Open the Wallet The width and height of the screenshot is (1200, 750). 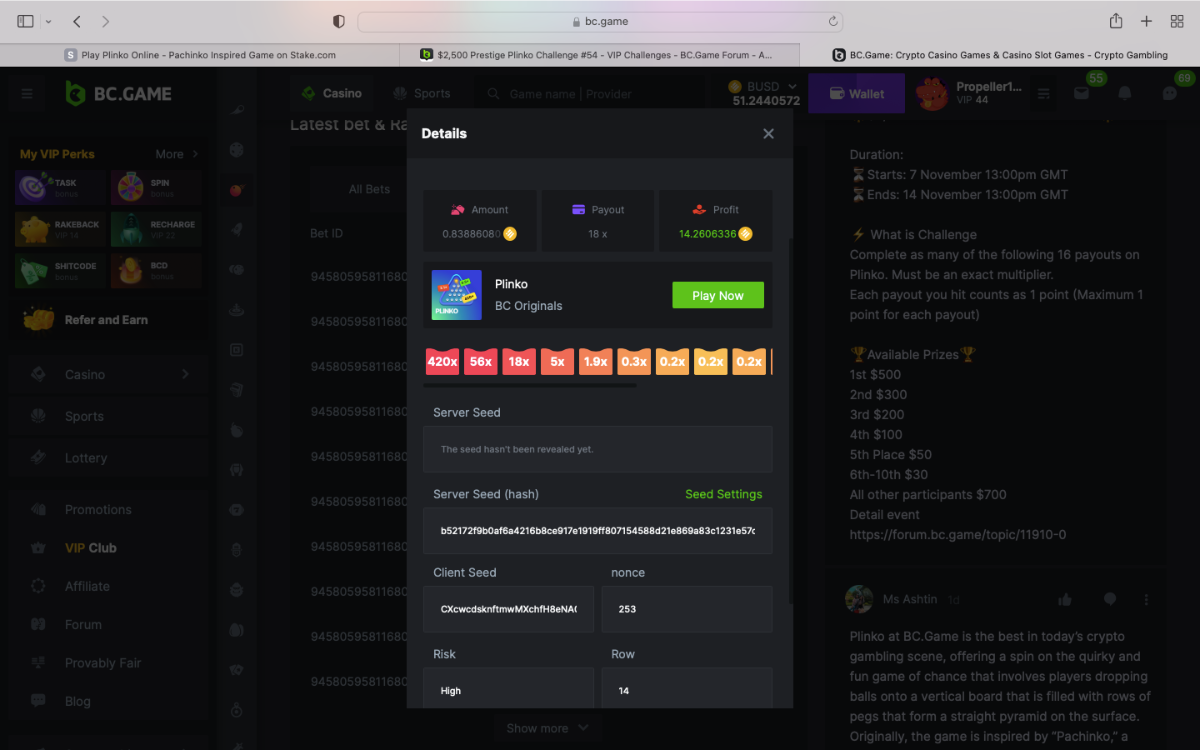(856, 94)
